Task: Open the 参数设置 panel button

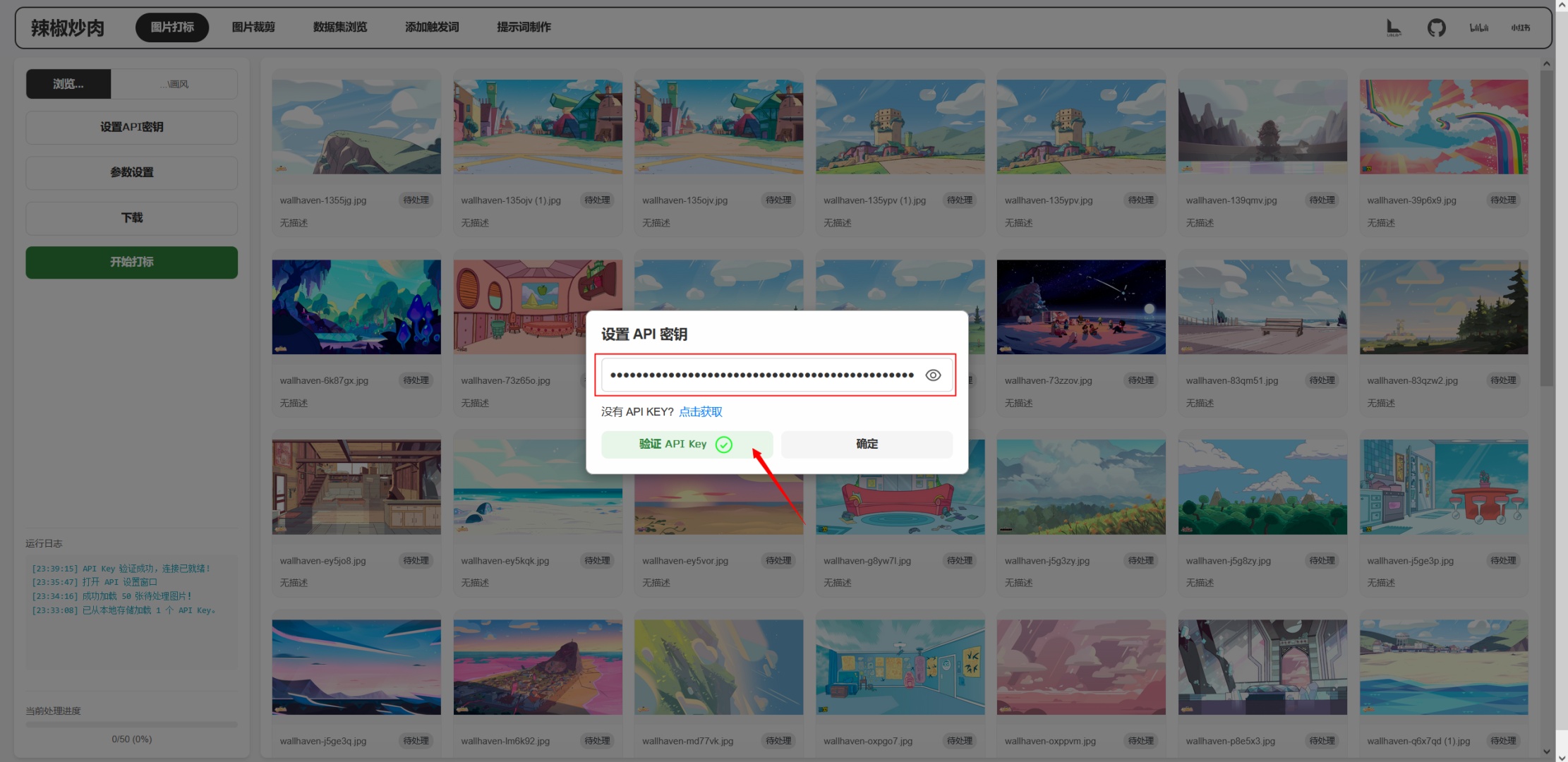Action: [x=132, y=173]
